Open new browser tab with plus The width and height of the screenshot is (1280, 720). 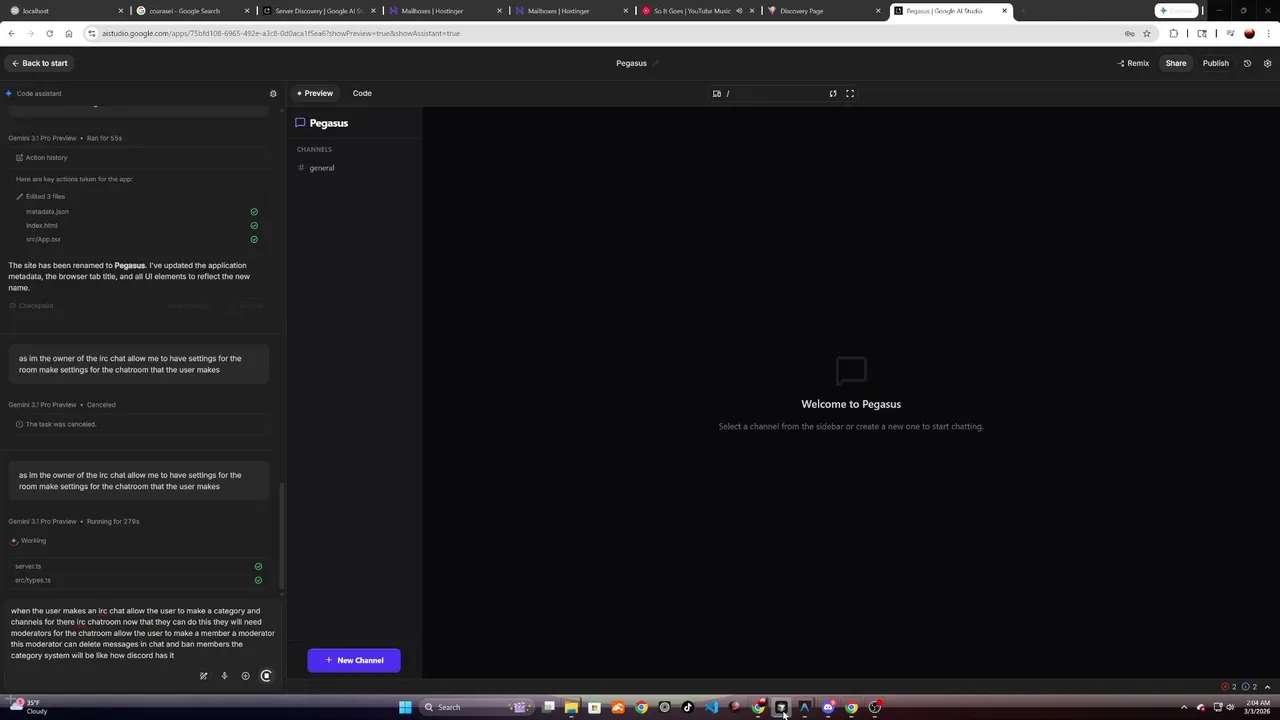pos(1023,11)
